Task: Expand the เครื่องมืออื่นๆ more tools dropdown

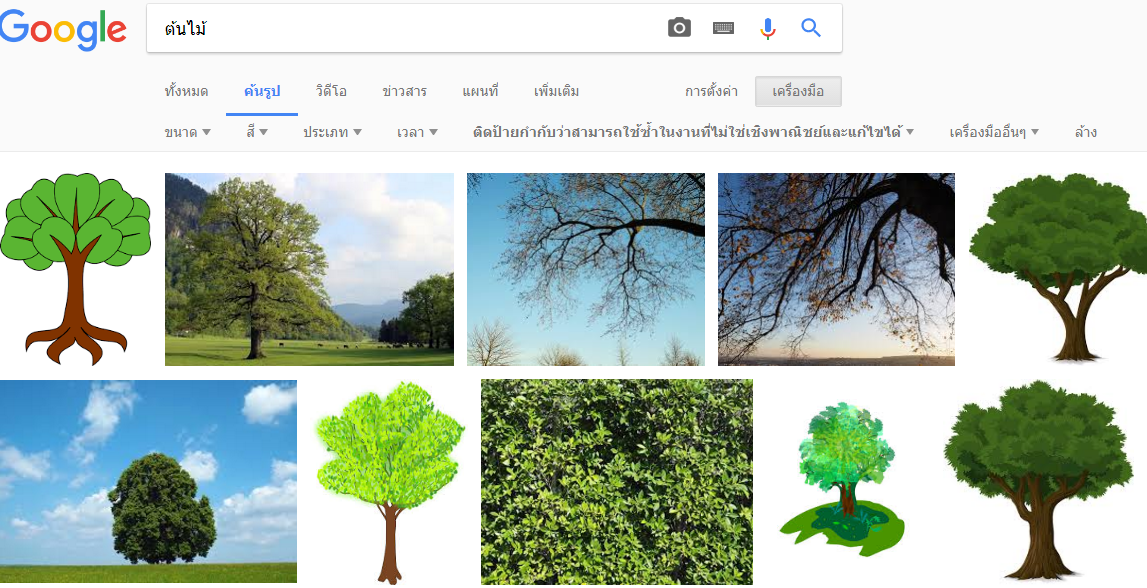Action: (994, 132)
